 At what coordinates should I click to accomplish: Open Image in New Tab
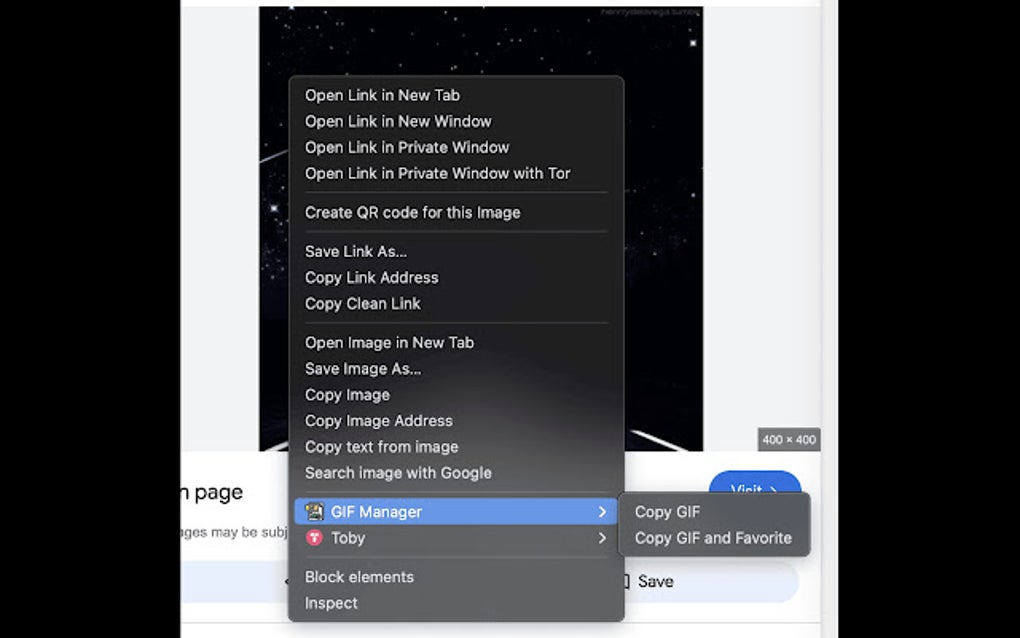[x=388, y=342]
